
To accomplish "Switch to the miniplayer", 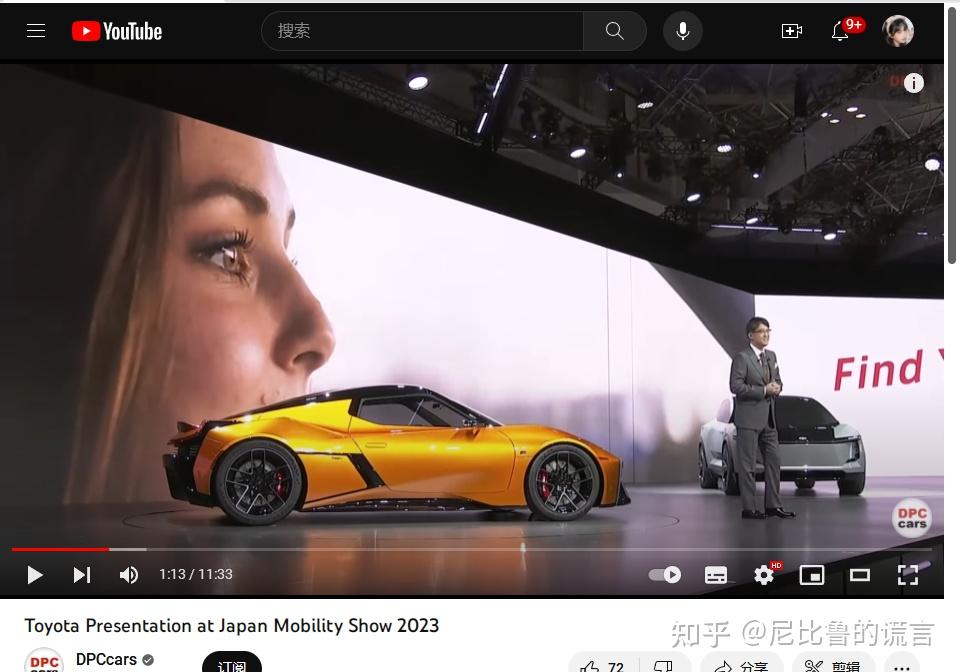I will (x=812, y=575).
